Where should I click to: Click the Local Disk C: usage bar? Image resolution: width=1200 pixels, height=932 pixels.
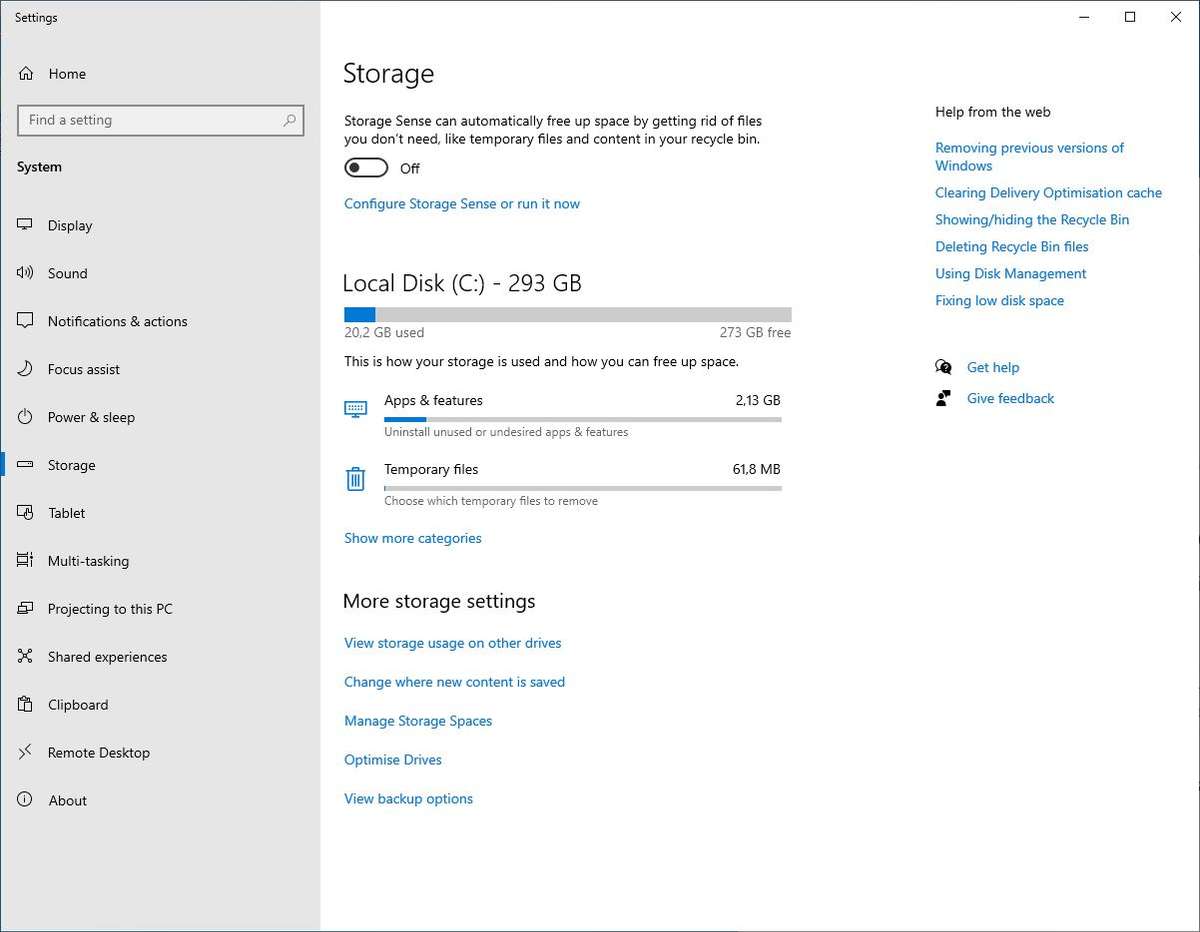[x=567, y=314]
